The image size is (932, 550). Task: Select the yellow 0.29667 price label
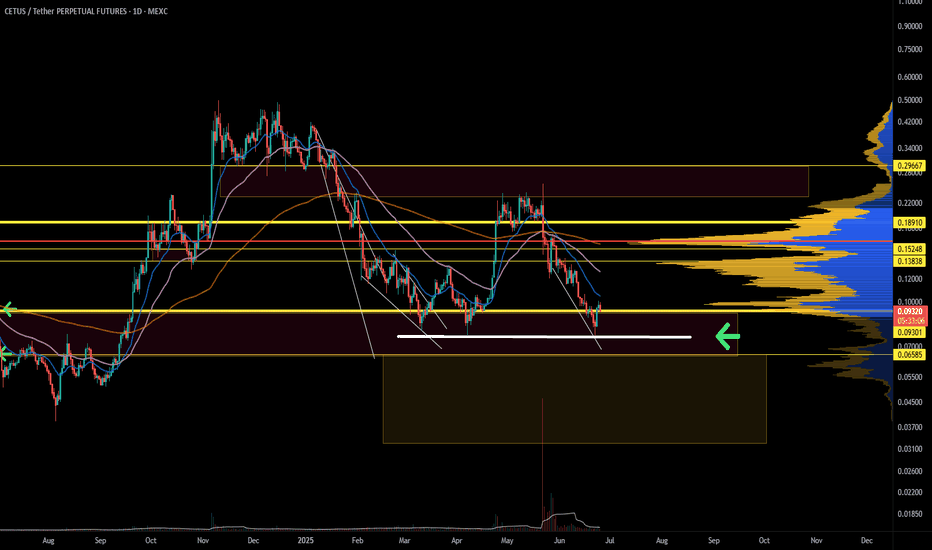pos(909,166)
